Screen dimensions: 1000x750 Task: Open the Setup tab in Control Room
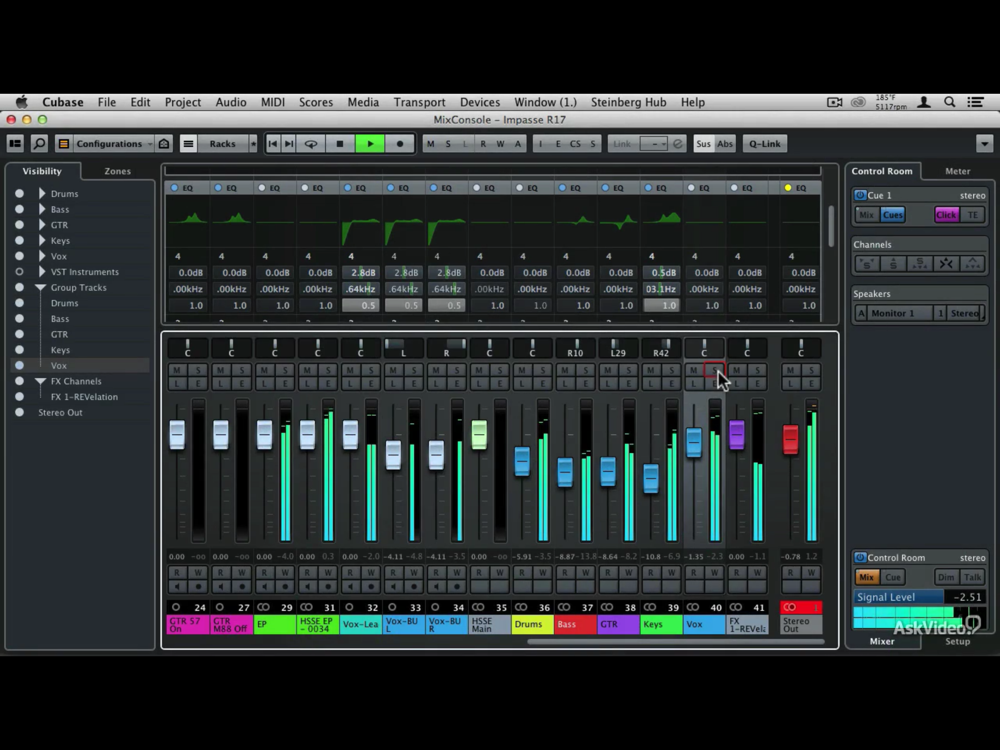(x=957, y=642)
